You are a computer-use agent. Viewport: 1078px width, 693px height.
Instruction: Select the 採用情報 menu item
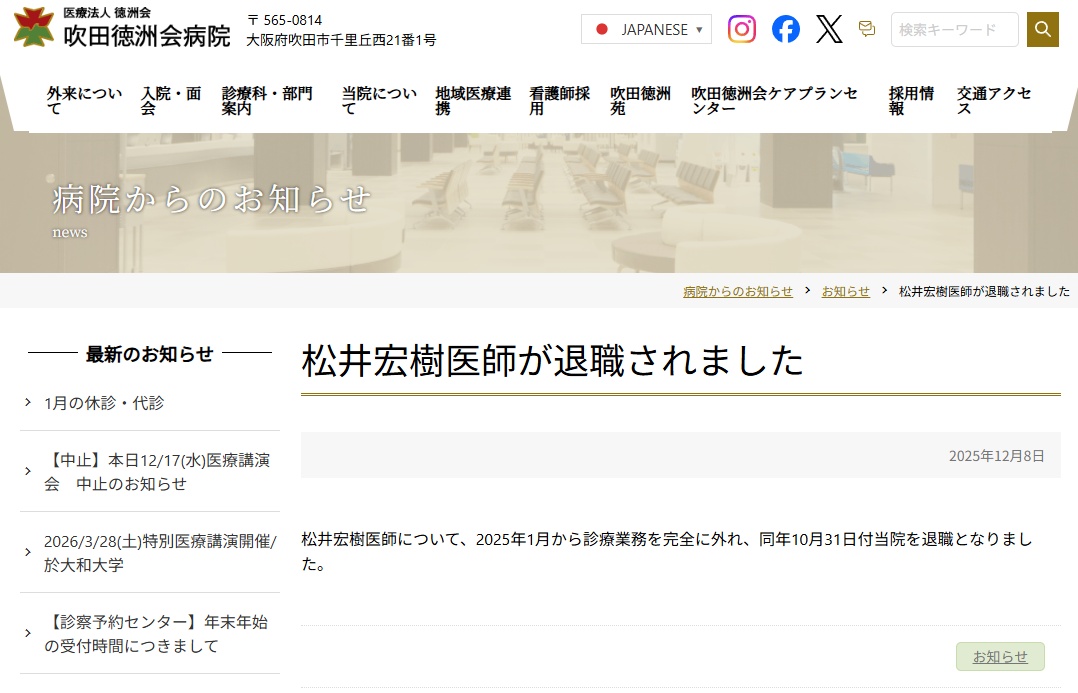tap(911, 101)
